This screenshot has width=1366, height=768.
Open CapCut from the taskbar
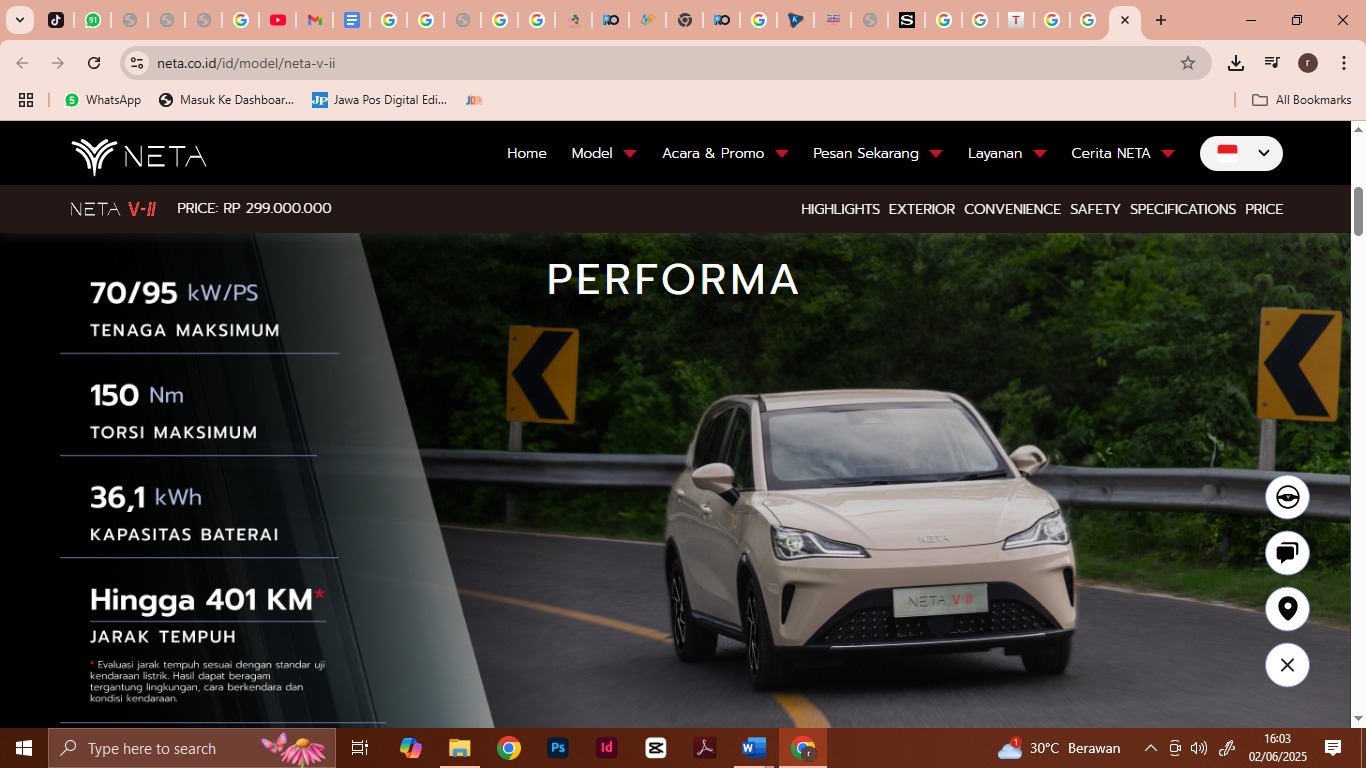[656, 748]
